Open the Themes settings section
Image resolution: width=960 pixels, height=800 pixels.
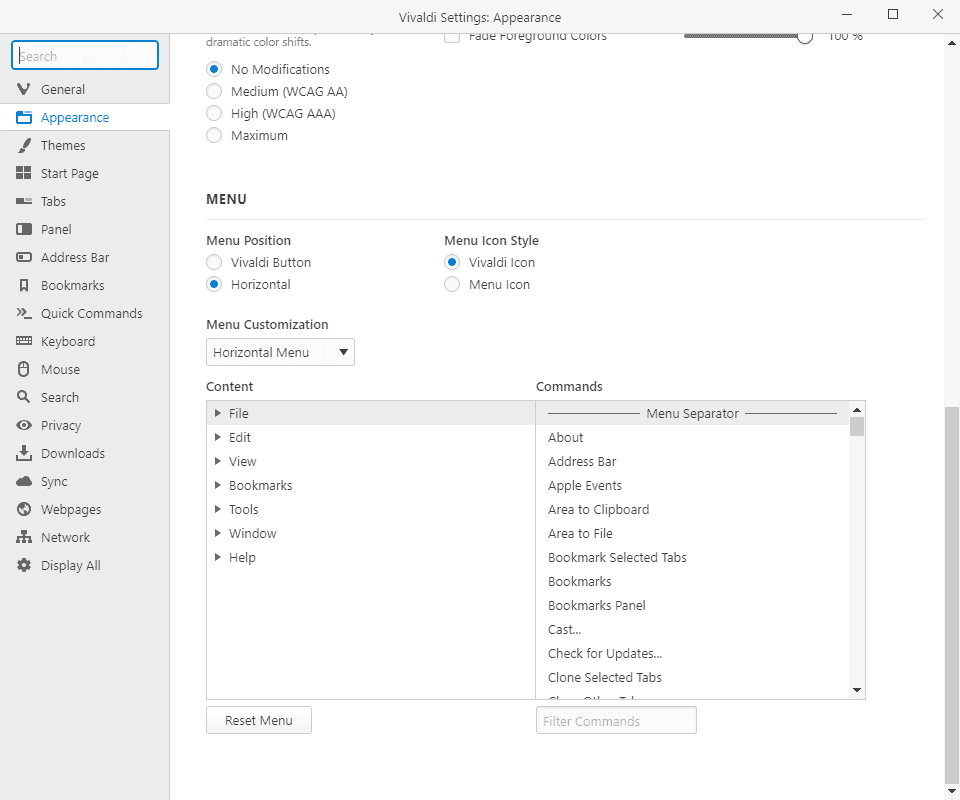point(62,145)
